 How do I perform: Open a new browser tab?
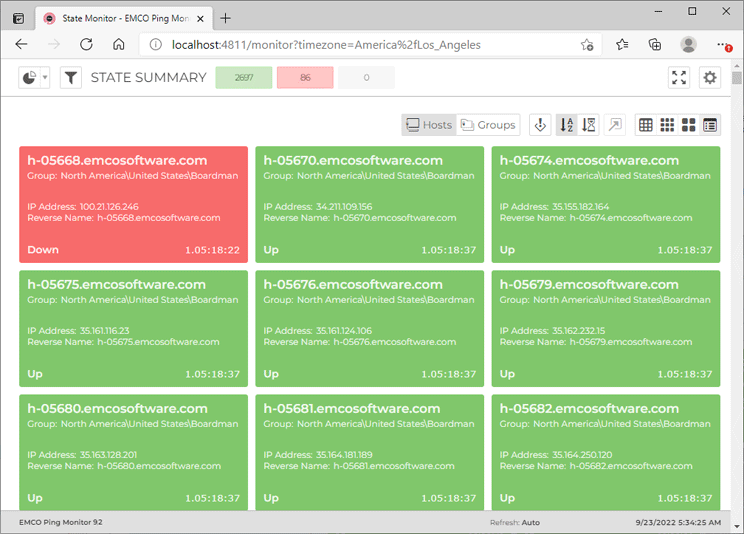[225, 18]
